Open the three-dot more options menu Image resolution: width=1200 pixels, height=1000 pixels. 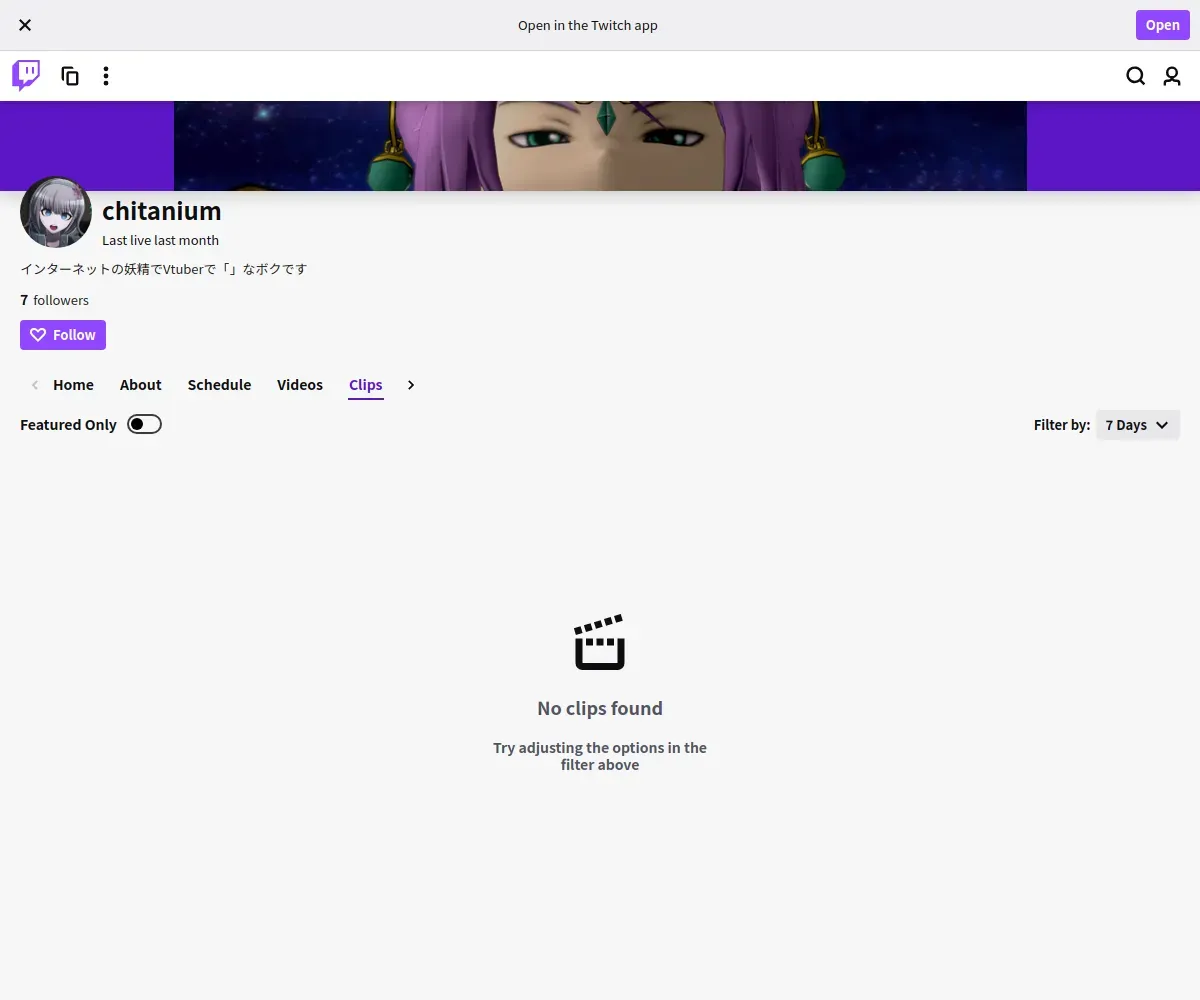(x=106, y=76)
